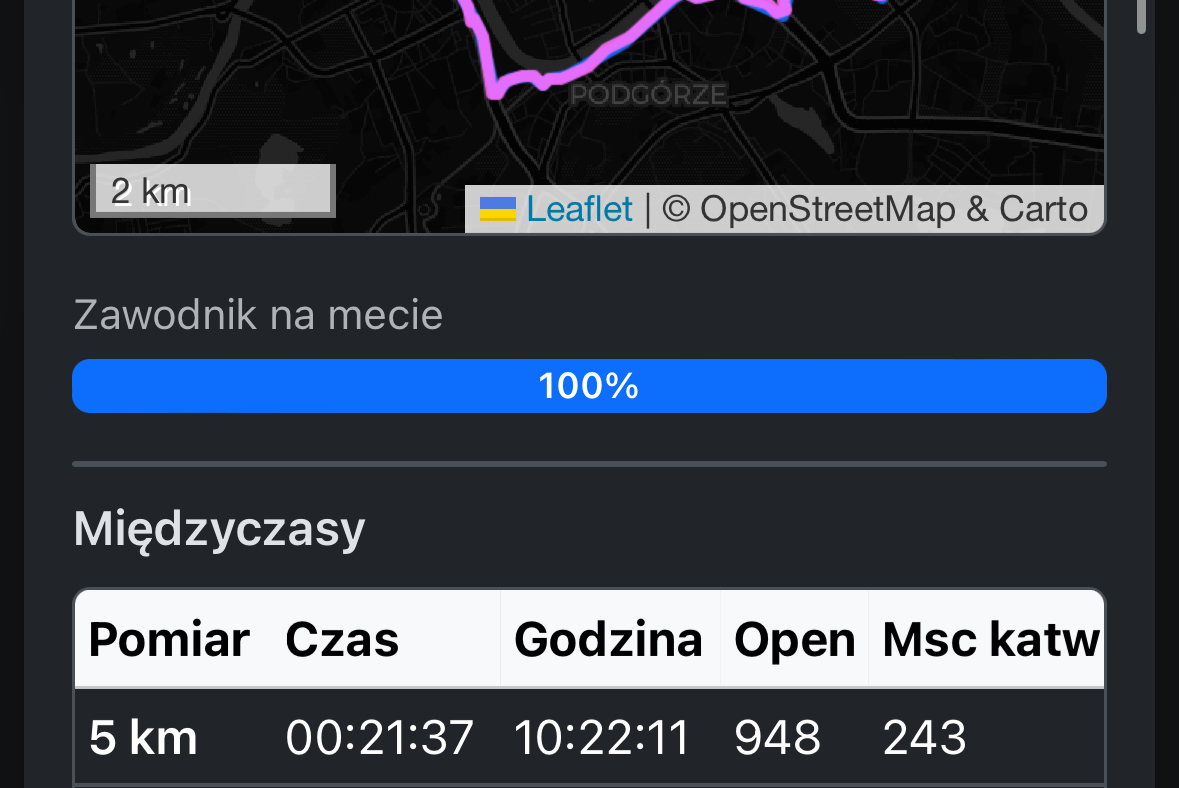Sort by the Pomiar column header

coord(169,640)
